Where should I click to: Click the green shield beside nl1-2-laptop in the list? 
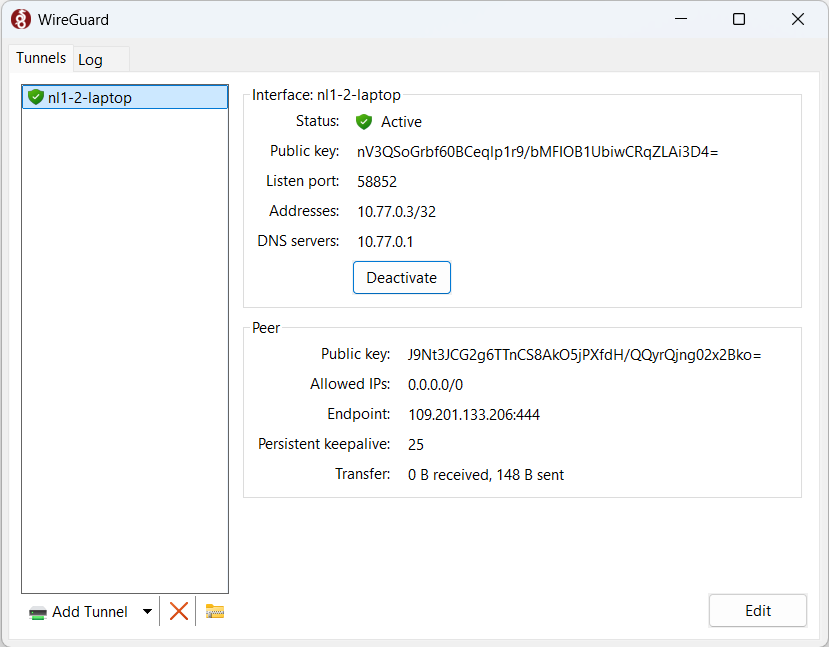point(36,97)
